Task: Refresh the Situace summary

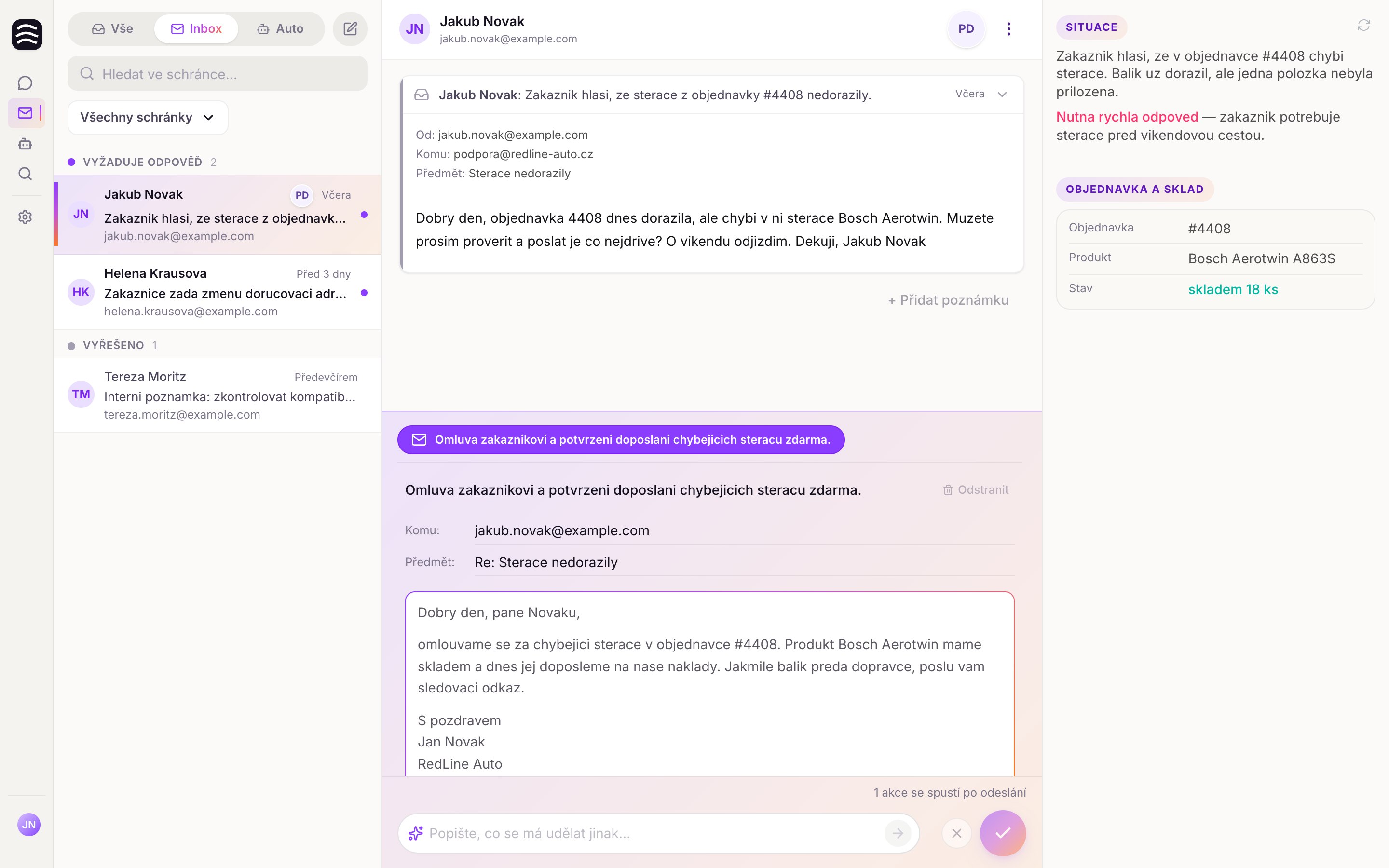Action: [1364, 25]
